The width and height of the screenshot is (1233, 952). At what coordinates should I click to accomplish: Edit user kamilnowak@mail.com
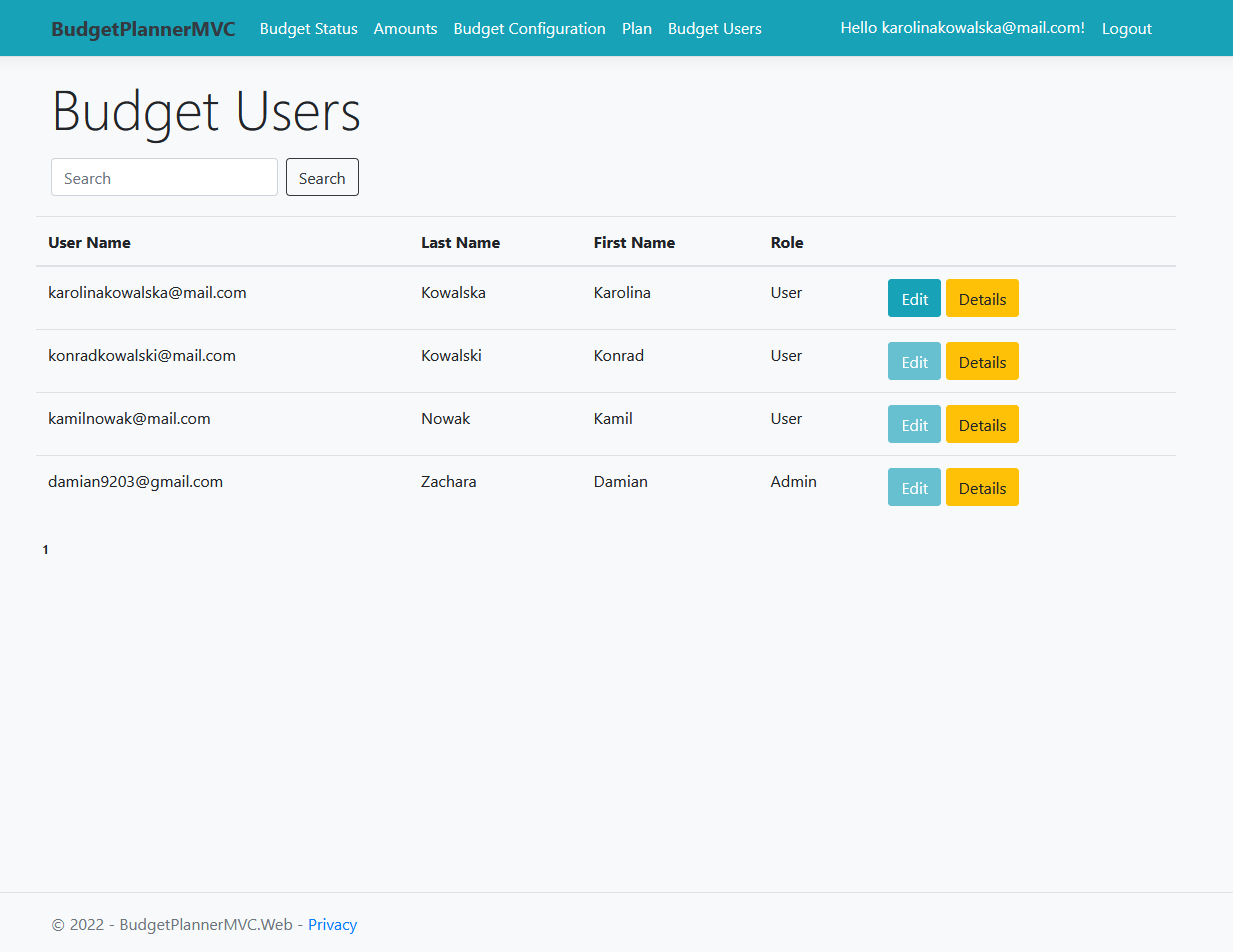pos(914,424)
